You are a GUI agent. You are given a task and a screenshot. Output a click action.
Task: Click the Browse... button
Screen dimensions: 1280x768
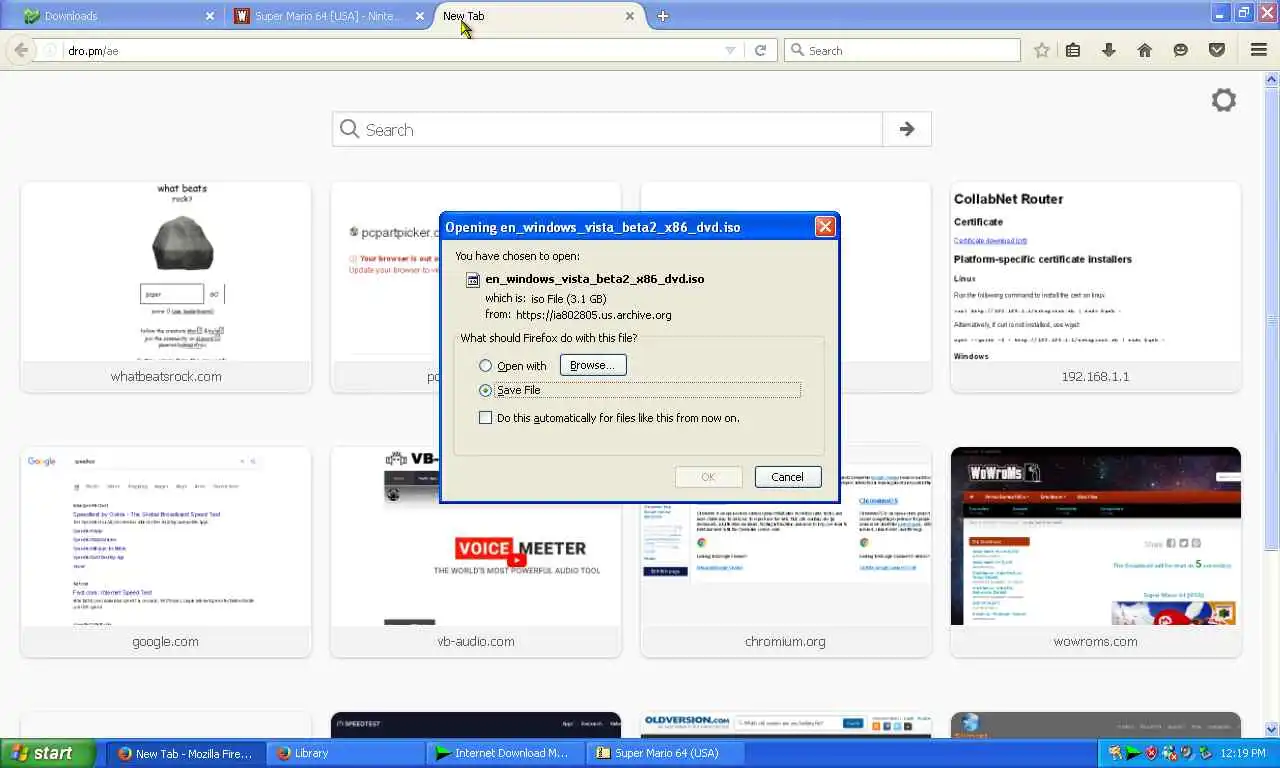tap(593, 365)
